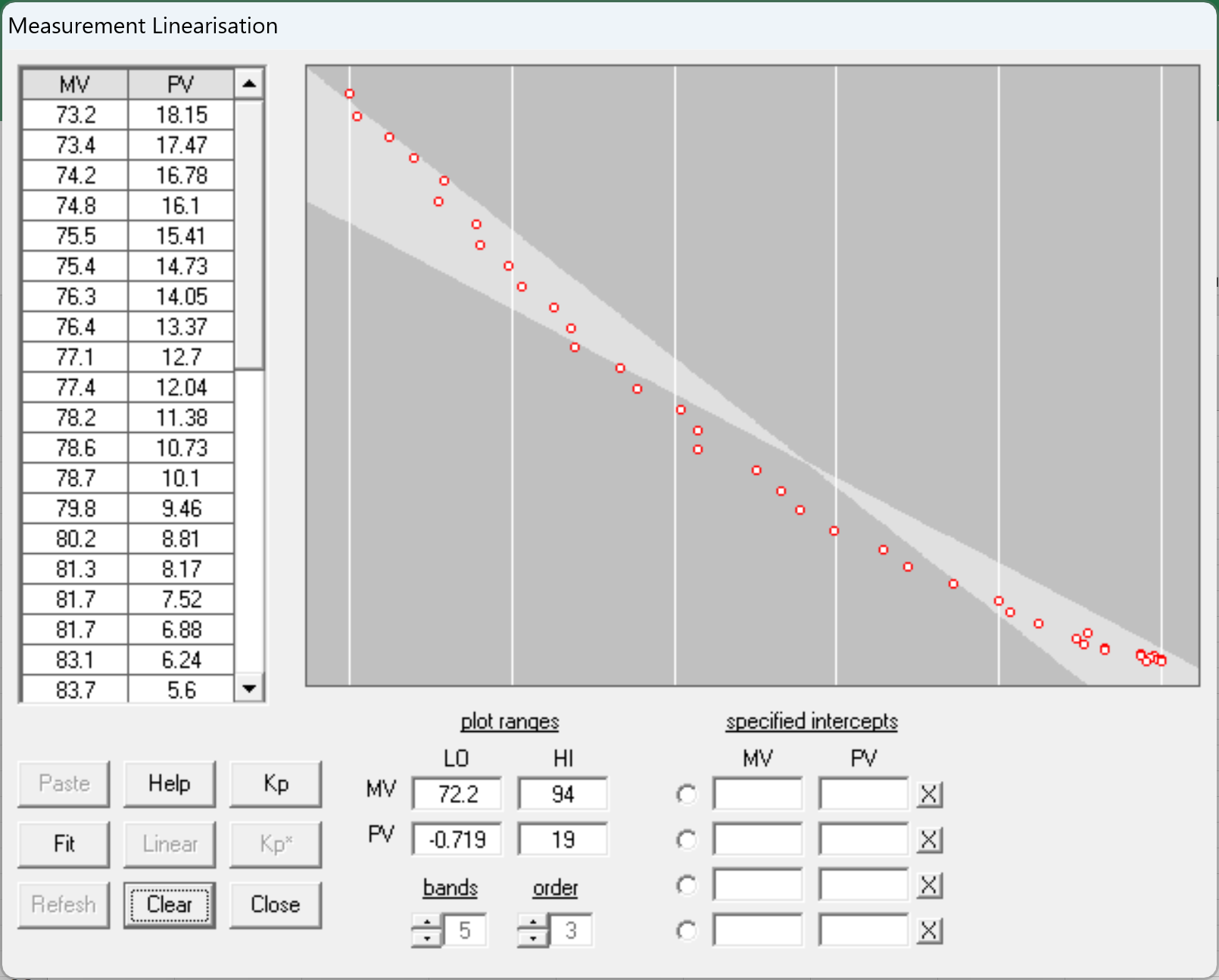
Task: Click the Kp button
Action: coord(276,784)
